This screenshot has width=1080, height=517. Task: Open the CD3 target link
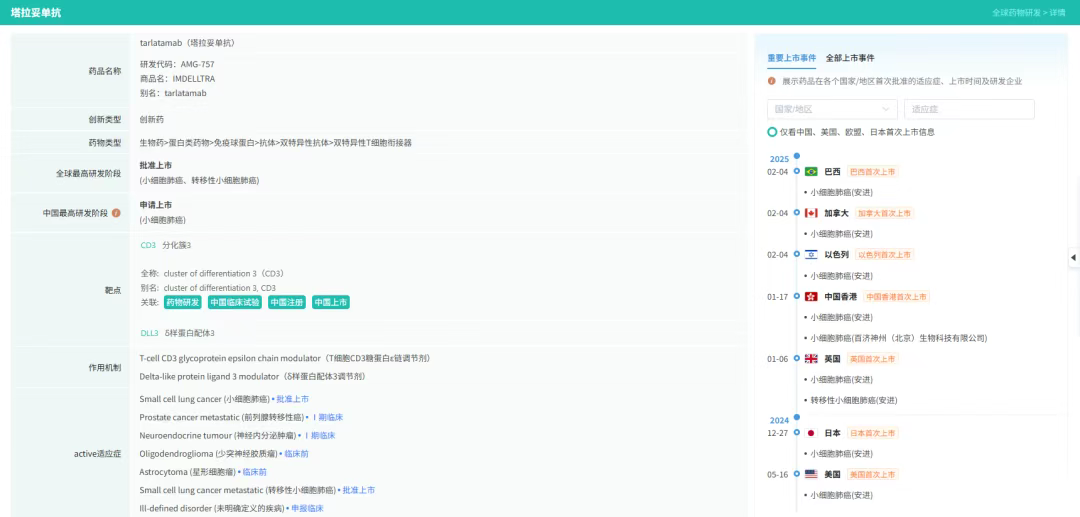(x=148, y=245)
